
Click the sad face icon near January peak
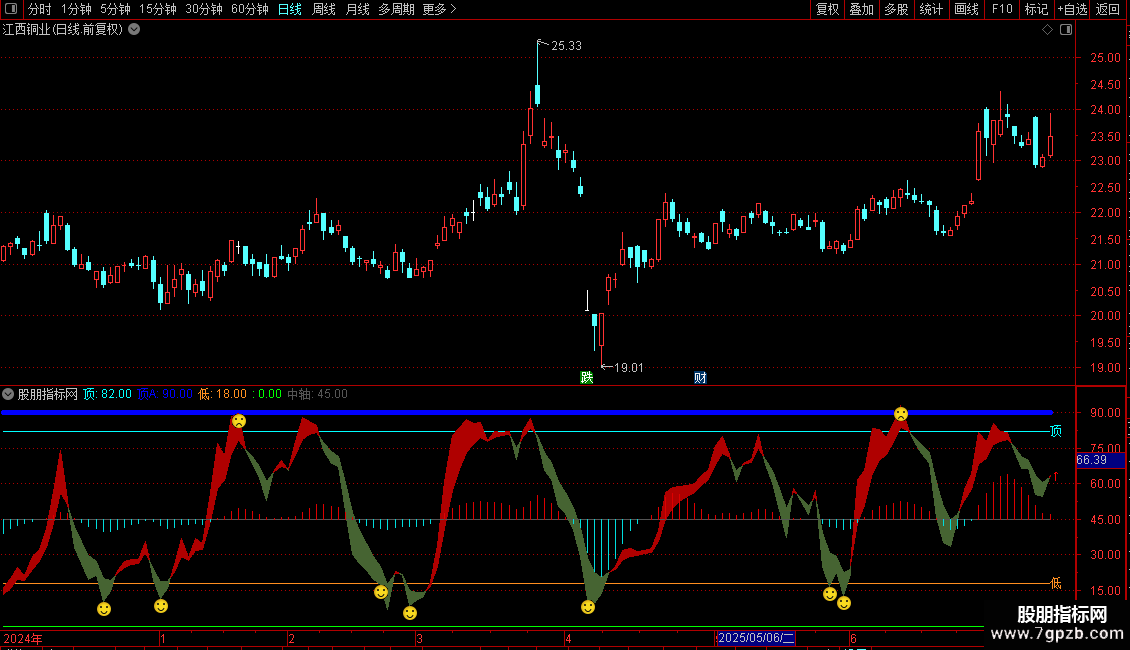239,421
